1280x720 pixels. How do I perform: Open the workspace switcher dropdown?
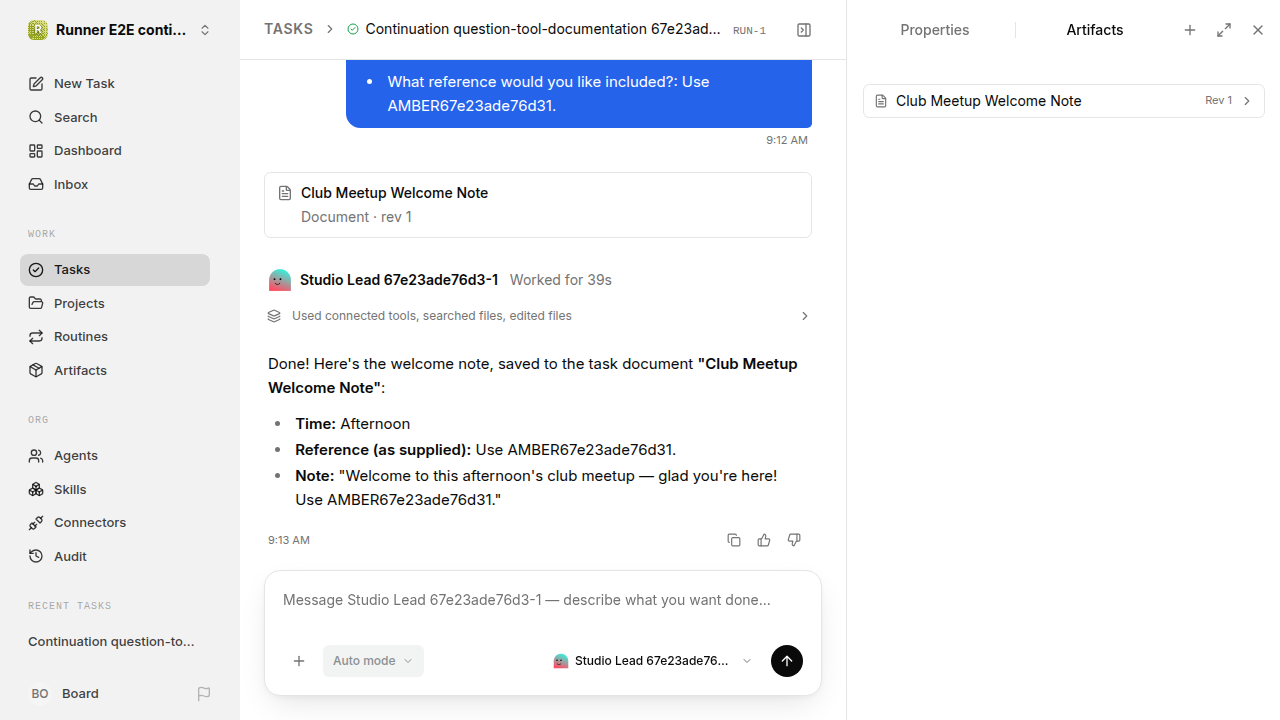point(120,30)
